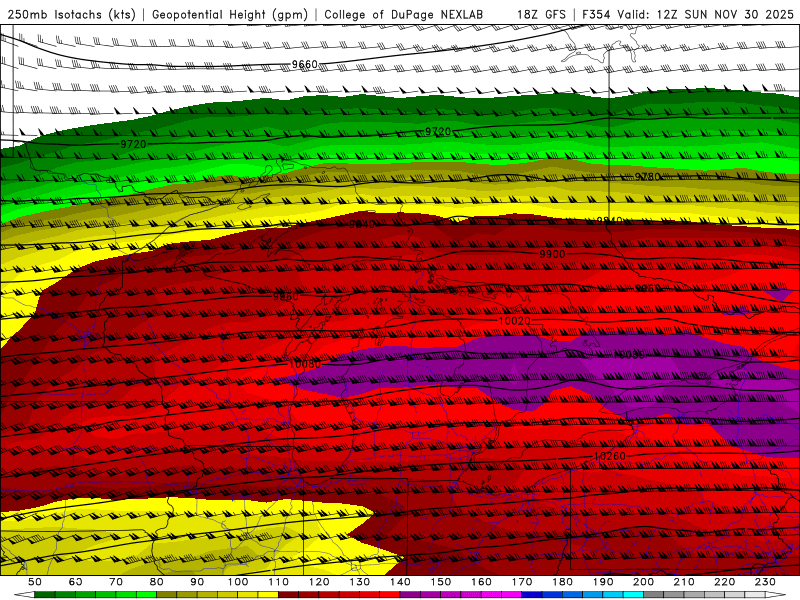Click the 190 knot scale label
The height and width of the screenshot is (600, 800).
pos(603,582)
